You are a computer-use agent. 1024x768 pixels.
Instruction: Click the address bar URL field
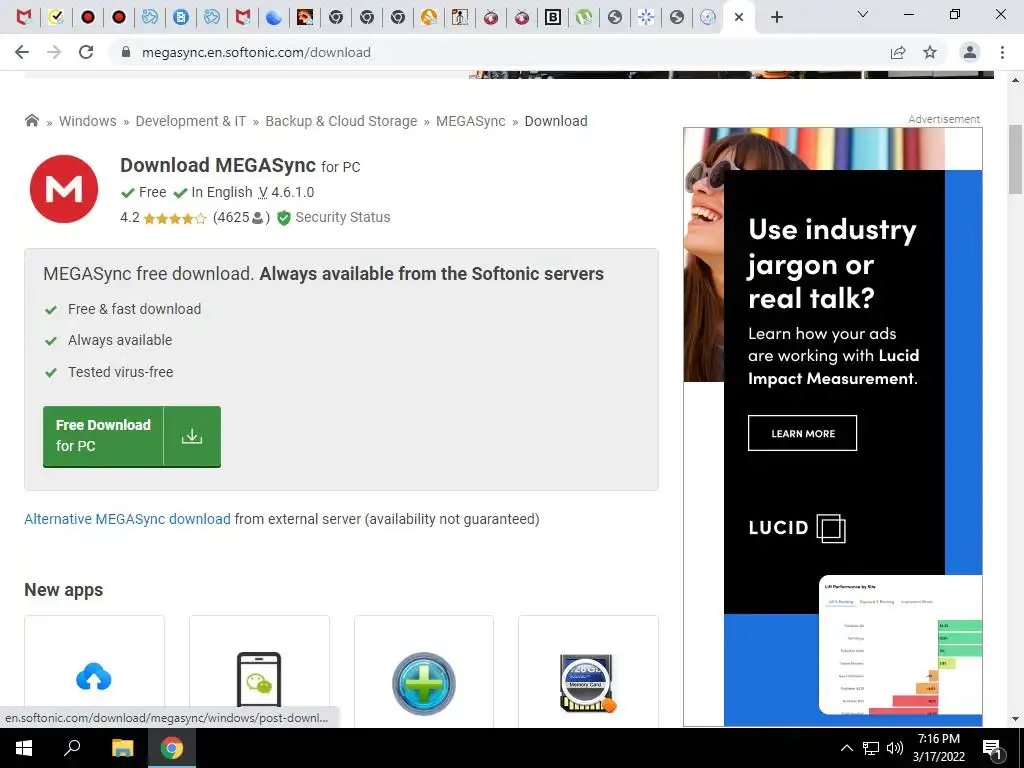[x=503, y=52]
